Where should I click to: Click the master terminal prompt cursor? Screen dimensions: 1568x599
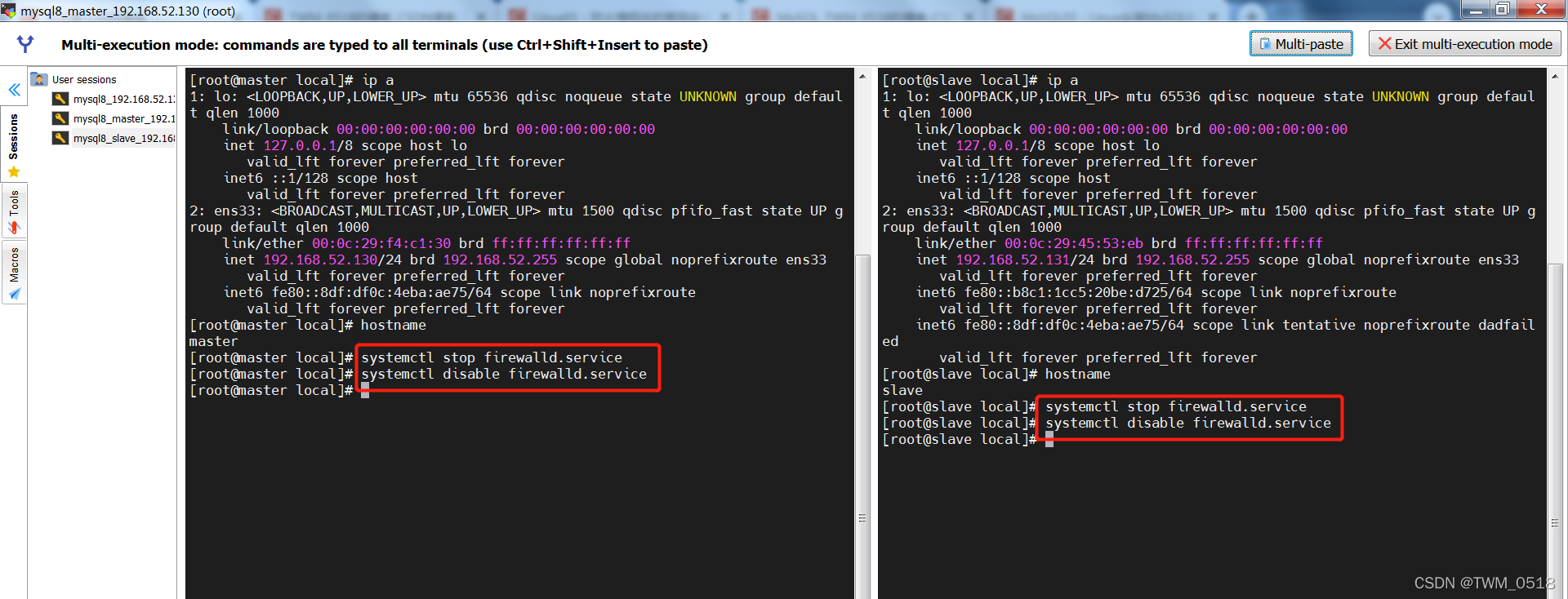point(365,390)
